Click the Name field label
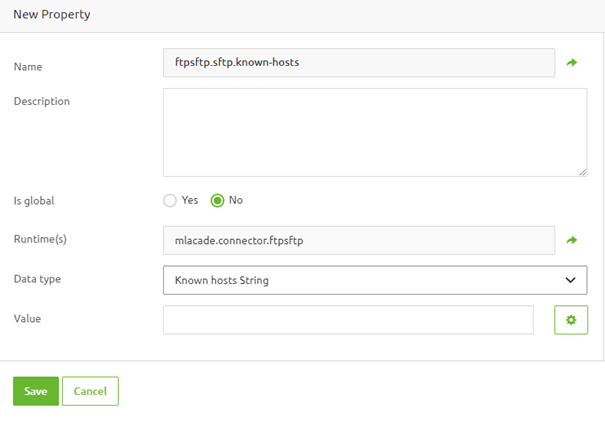The width and height of the screenshot is (605, 421). click(x=28, y=67)
